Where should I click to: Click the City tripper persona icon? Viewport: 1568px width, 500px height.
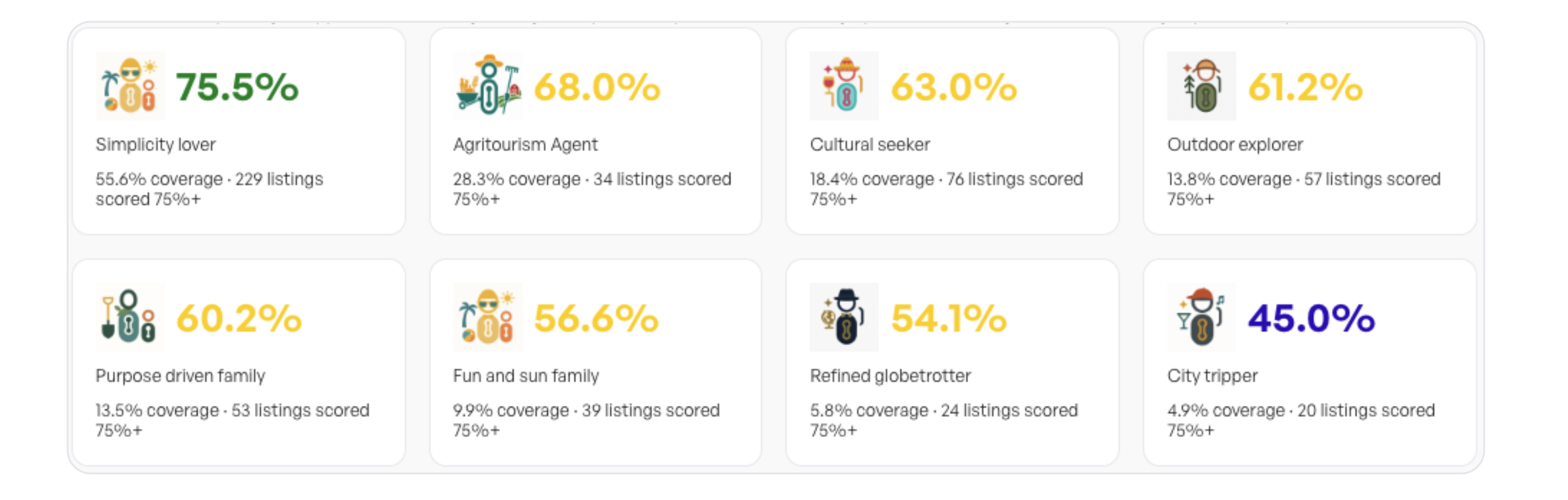1201,317
